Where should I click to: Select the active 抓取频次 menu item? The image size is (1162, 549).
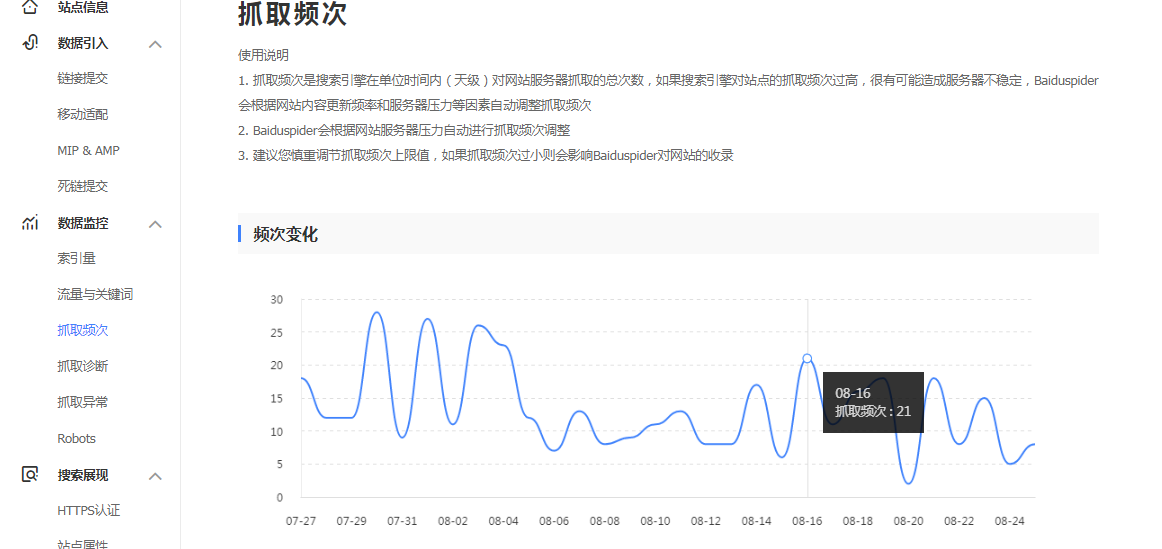click(x=82, y=330)
